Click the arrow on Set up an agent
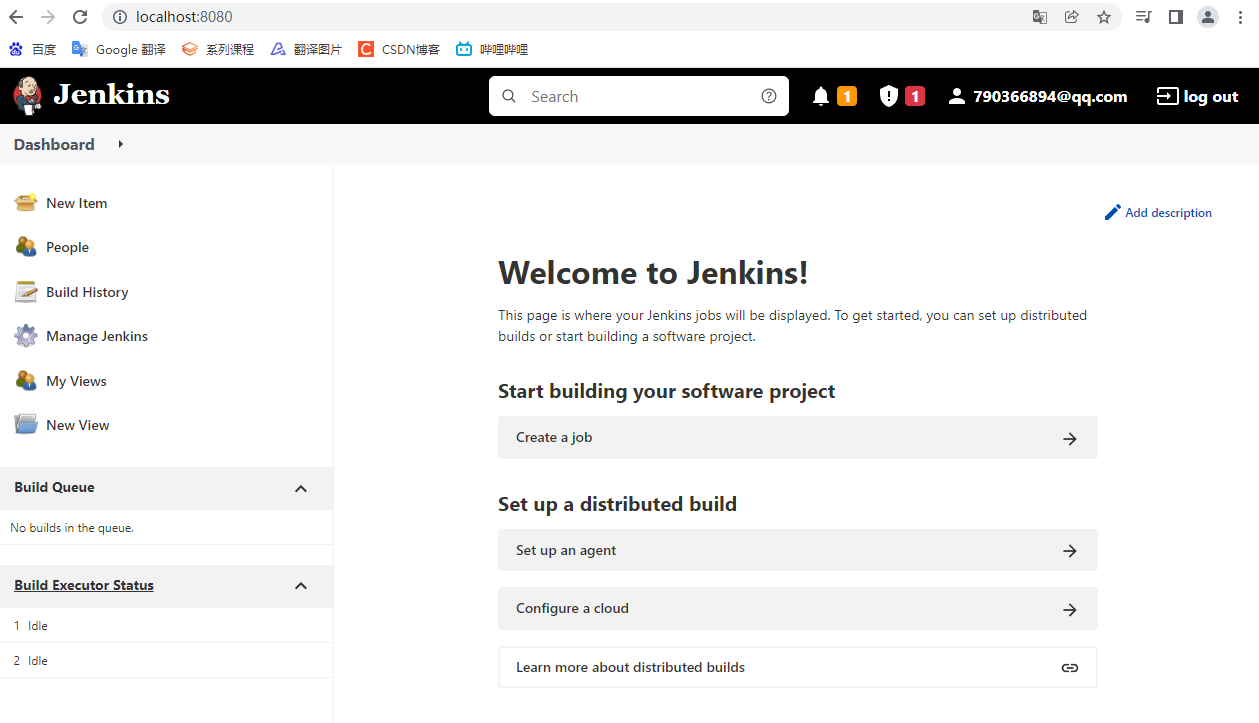Image resolution: width=1259 pixels, height=723 pixels. [1070, 551]
